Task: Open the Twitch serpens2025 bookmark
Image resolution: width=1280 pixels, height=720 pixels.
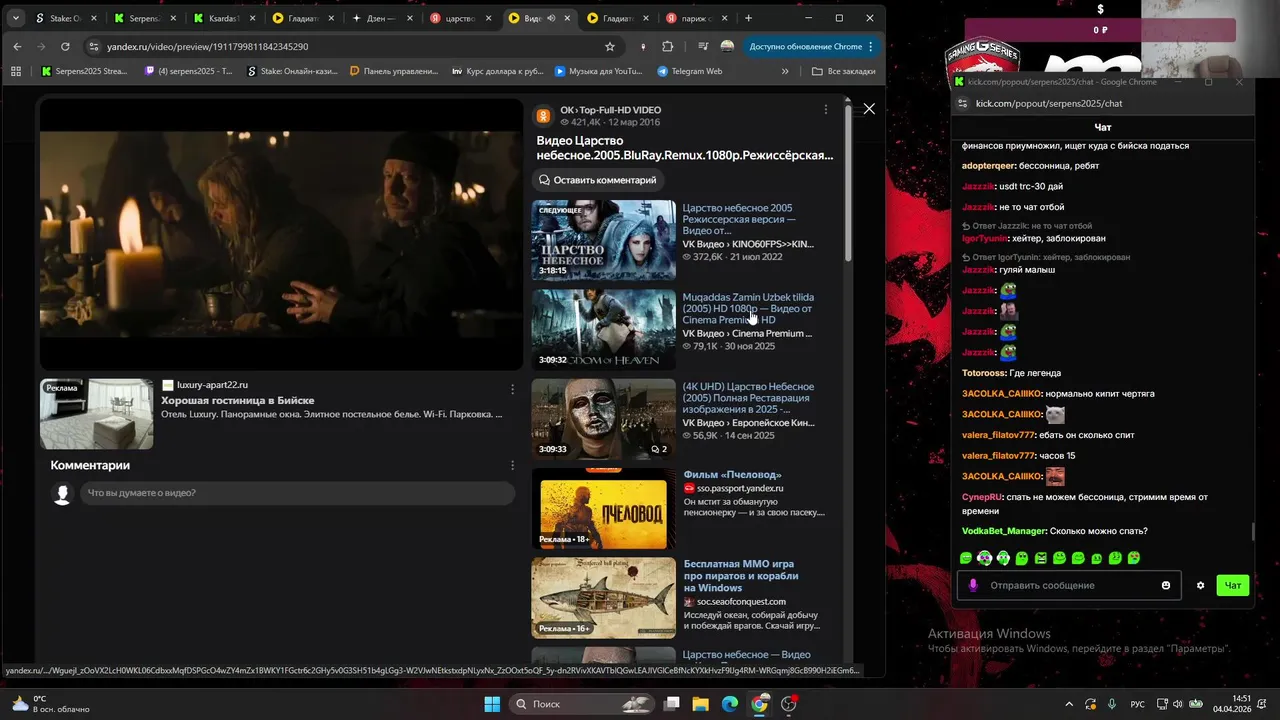Action: (189, 71)
